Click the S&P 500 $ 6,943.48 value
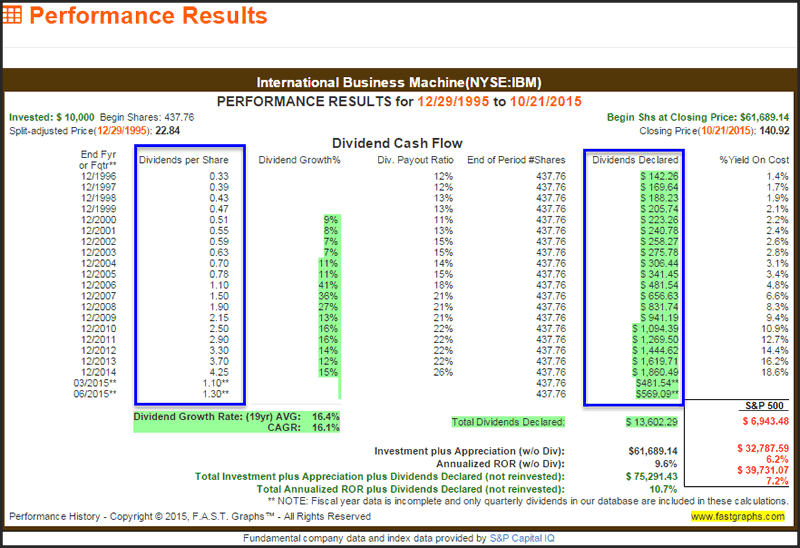Screen dimensions: 800x548 [x=765, y=421]
